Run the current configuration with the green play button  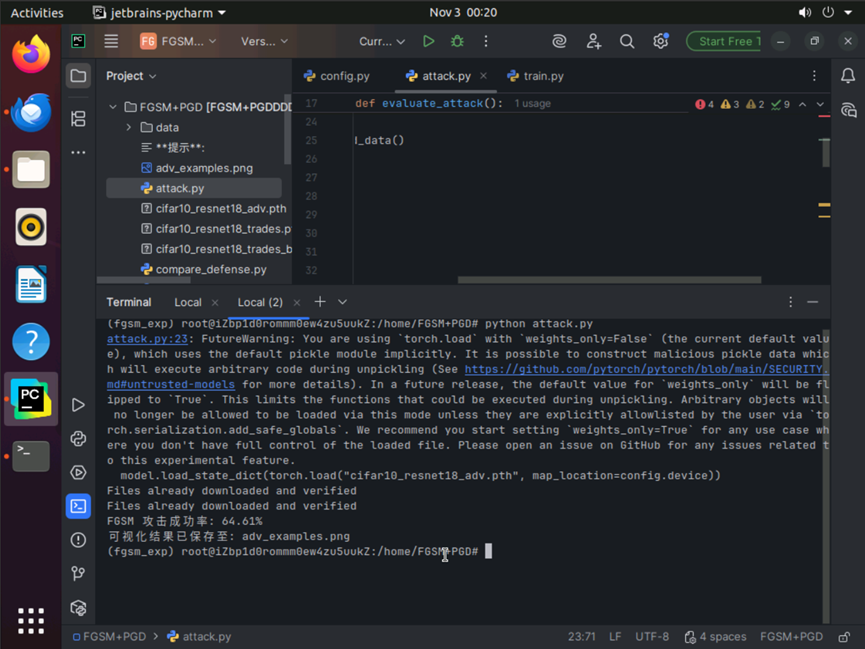428,42
